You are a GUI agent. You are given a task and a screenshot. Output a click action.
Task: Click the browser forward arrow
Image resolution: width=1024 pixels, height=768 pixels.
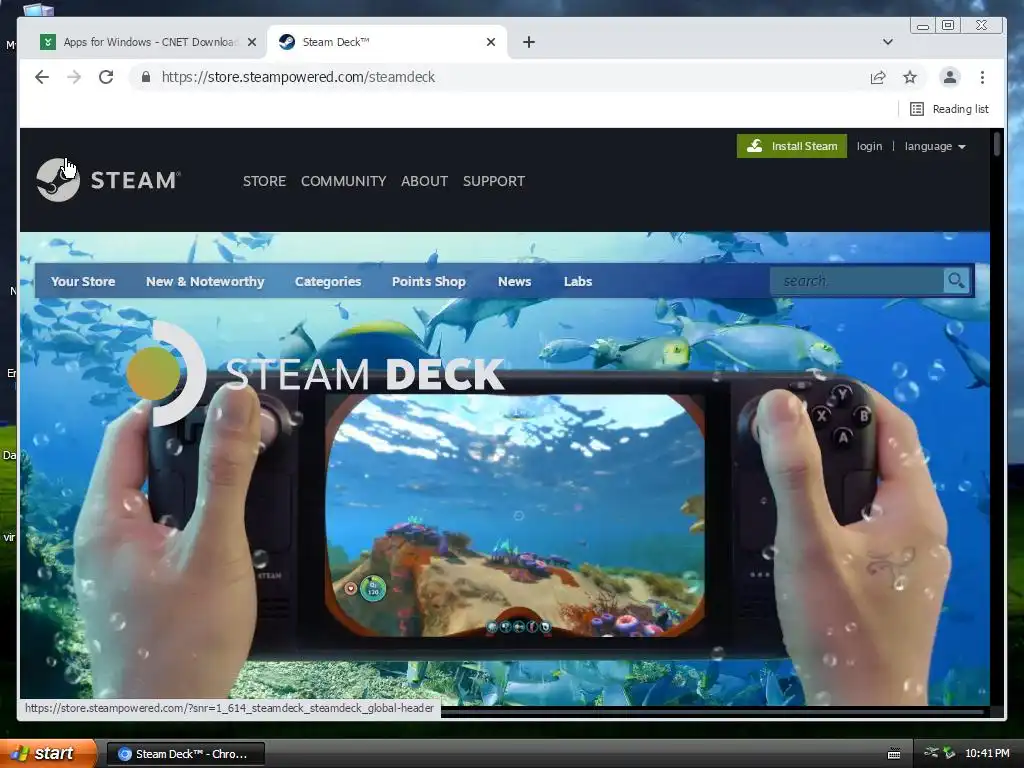[74, 77]
